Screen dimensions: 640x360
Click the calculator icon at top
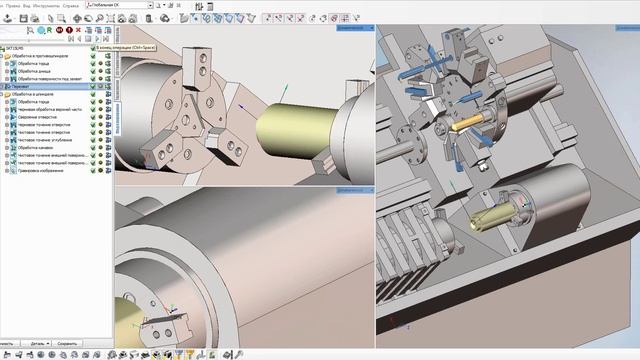pyautogui.click(x=210, y=6)
